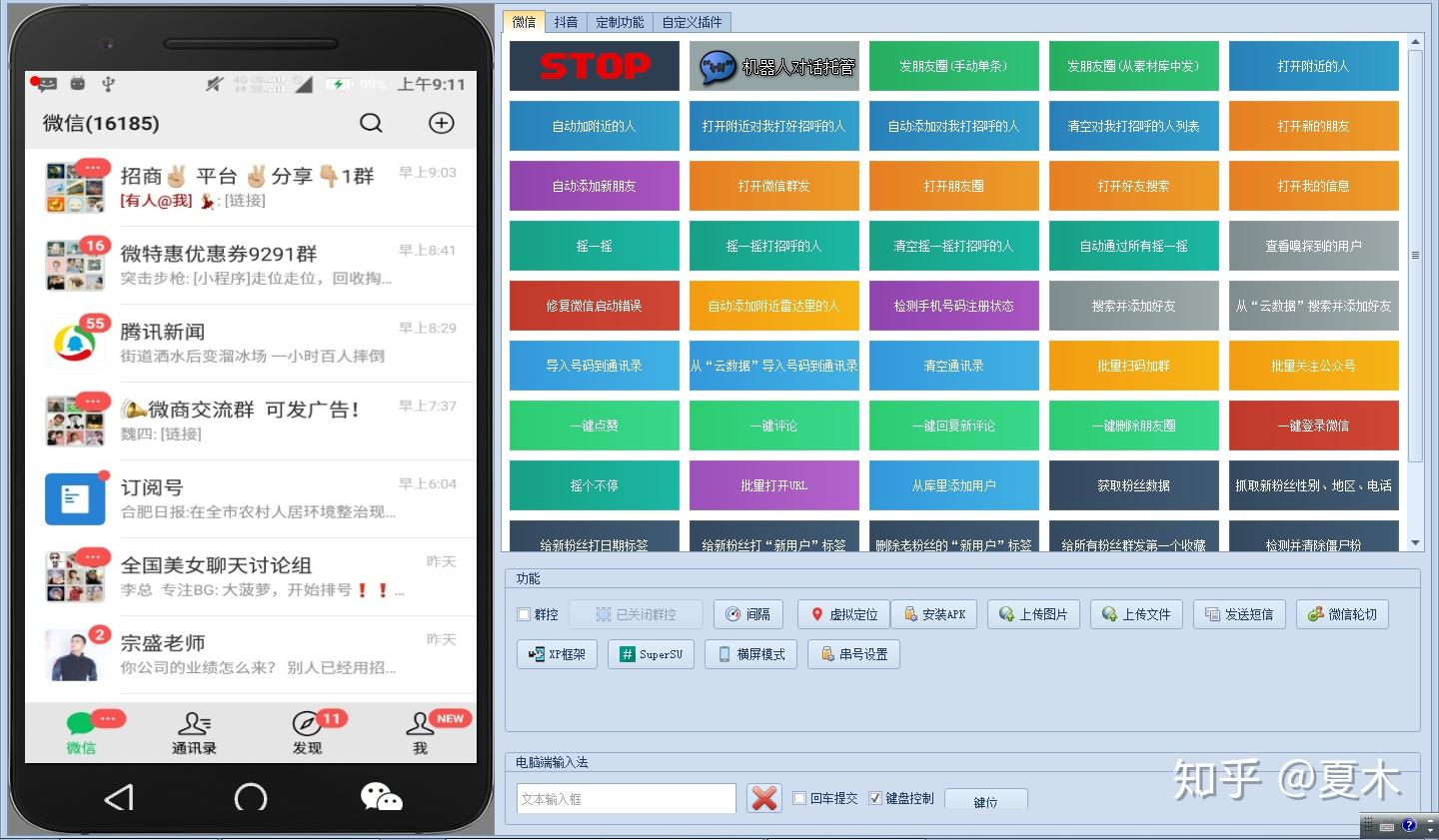Open the 微商交流群 可发广告 chat
This screenshot has height=840, width=1439.
point(251,420)
